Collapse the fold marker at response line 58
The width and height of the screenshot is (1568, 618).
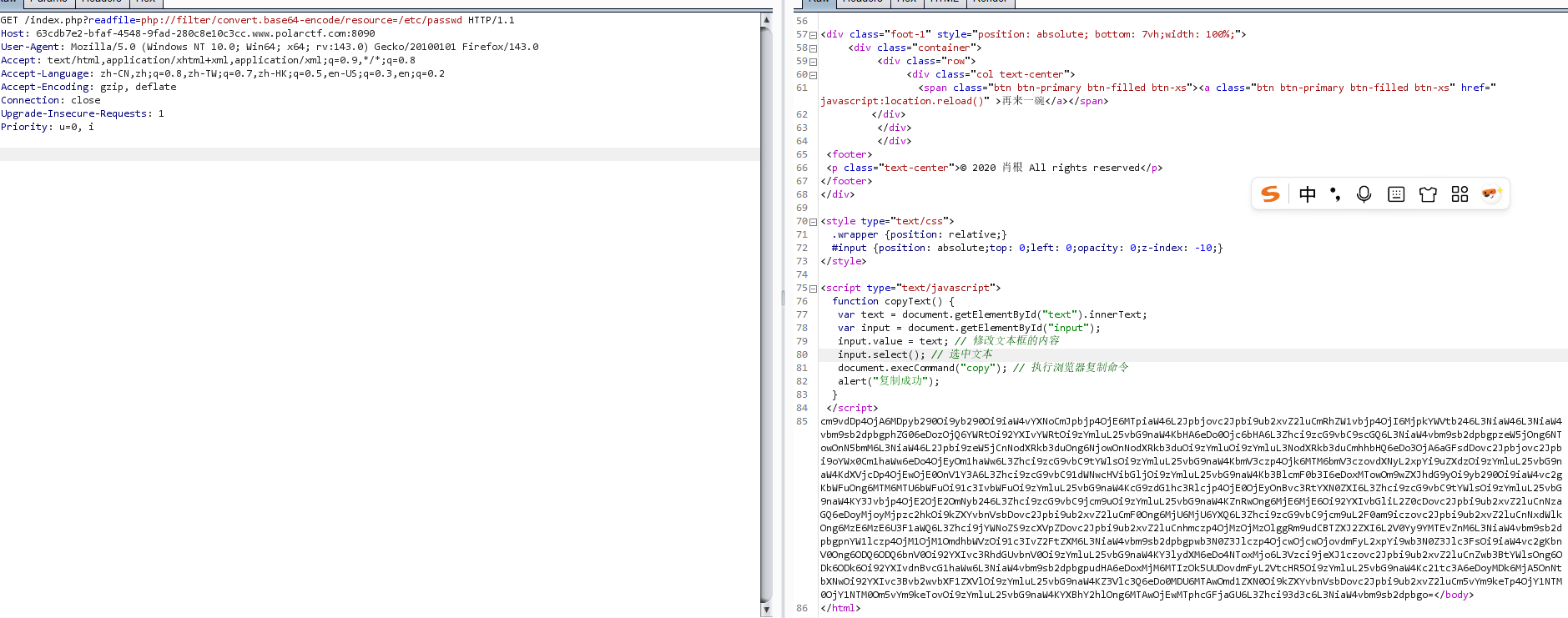[x=813, y=48]
